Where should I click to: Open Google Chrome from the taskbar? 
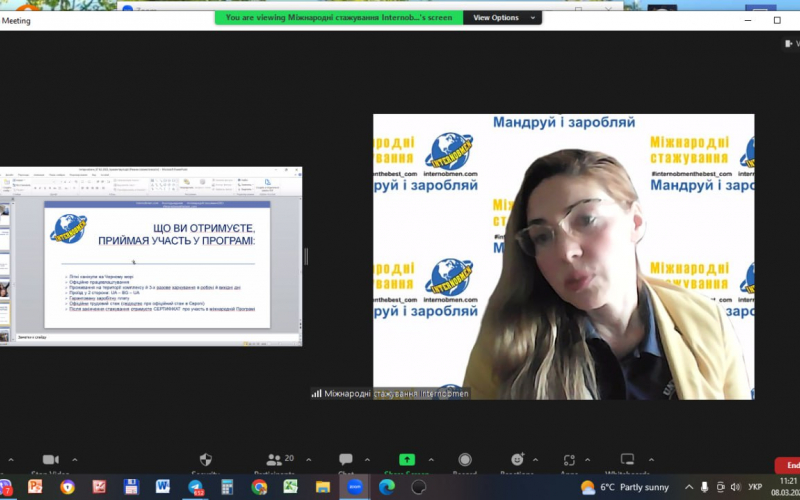[x=259, y=487]
